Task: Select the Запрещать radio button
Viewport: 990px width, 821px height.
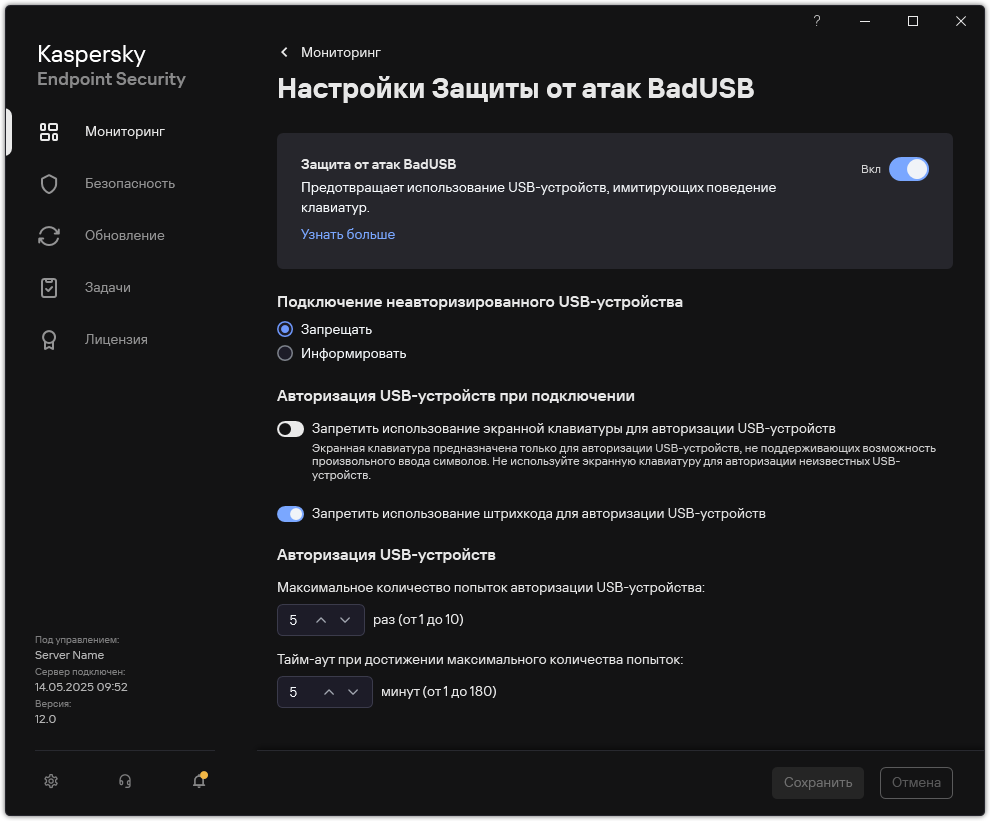Action: click(x=285, y=329)
